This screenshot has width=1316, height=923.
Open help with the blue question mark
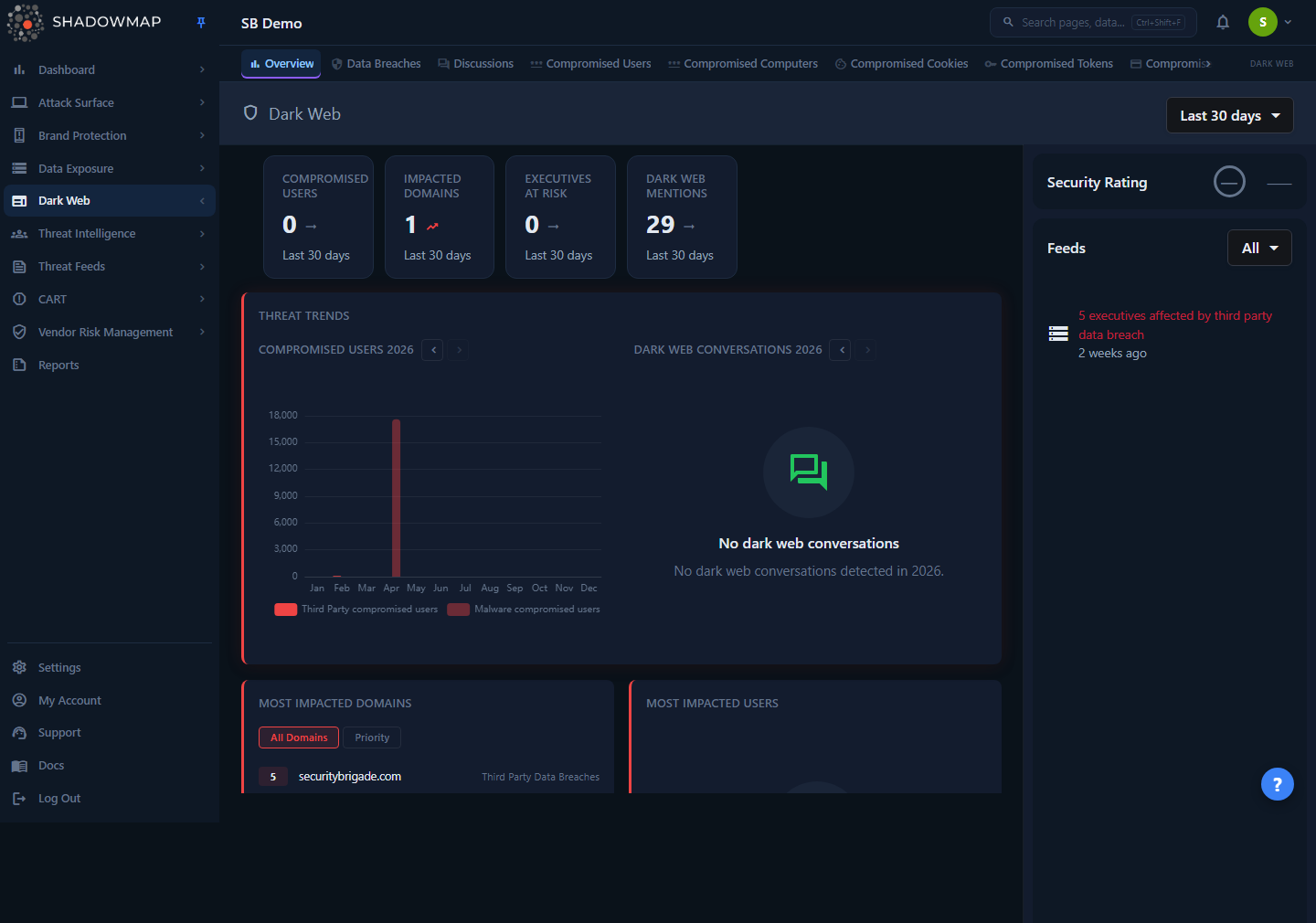point(1278,784)
